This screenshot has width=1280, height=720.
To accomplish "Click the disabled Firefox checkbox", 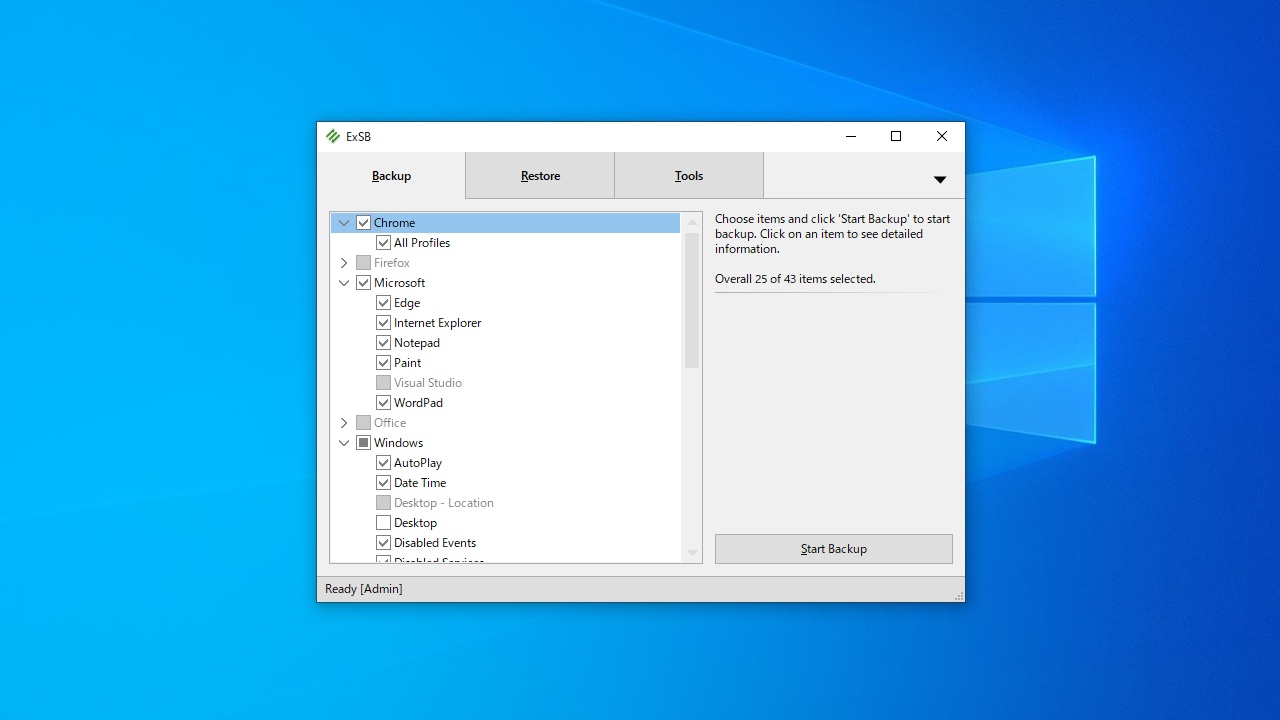I will click(363, 263).
